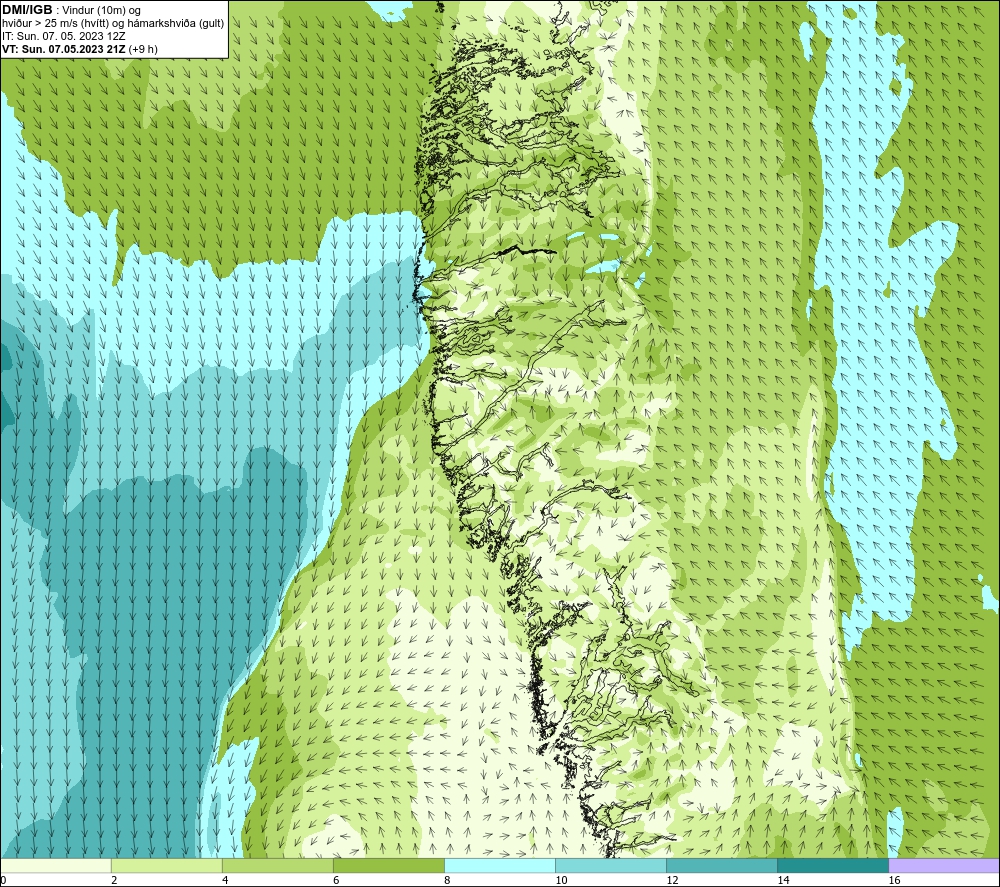Screen dimensions: 1000x887
Task: Click the legend label 14
Action: pyautogui.click(x=783, y=880)
